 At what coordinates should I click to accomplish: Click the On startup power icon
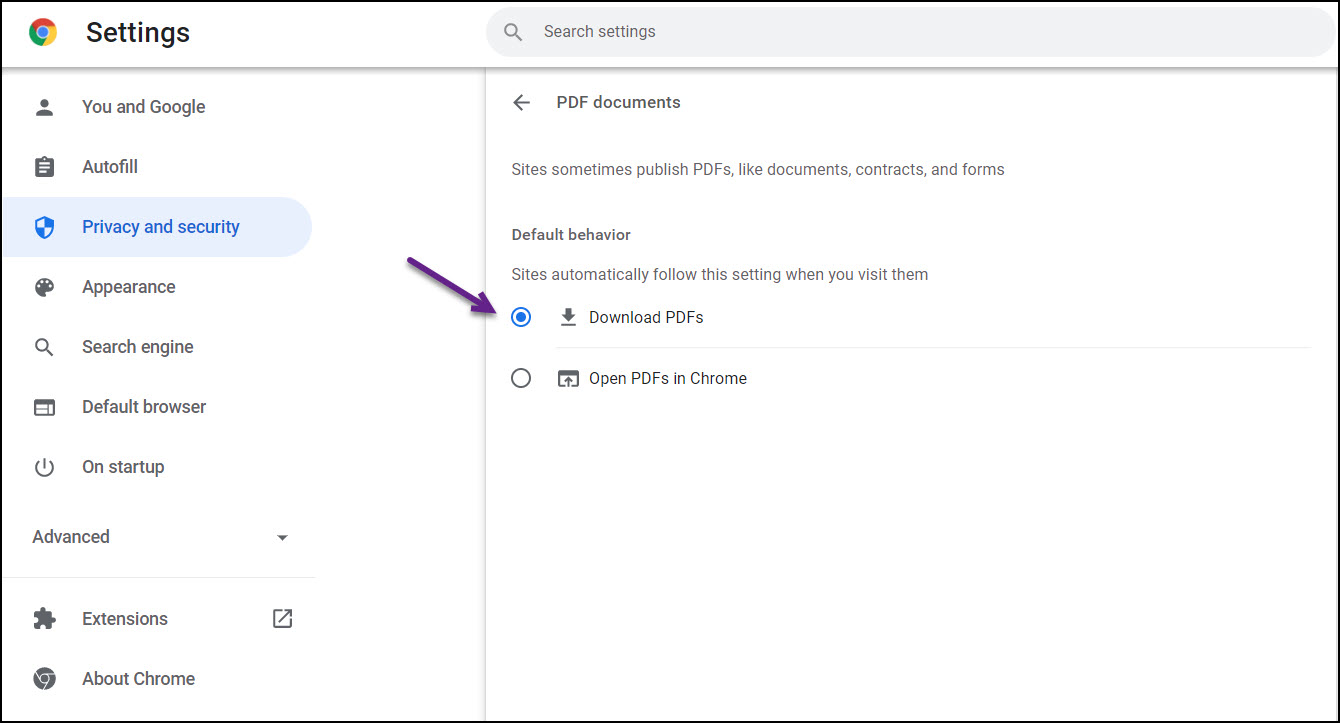[x=44, y=467]
